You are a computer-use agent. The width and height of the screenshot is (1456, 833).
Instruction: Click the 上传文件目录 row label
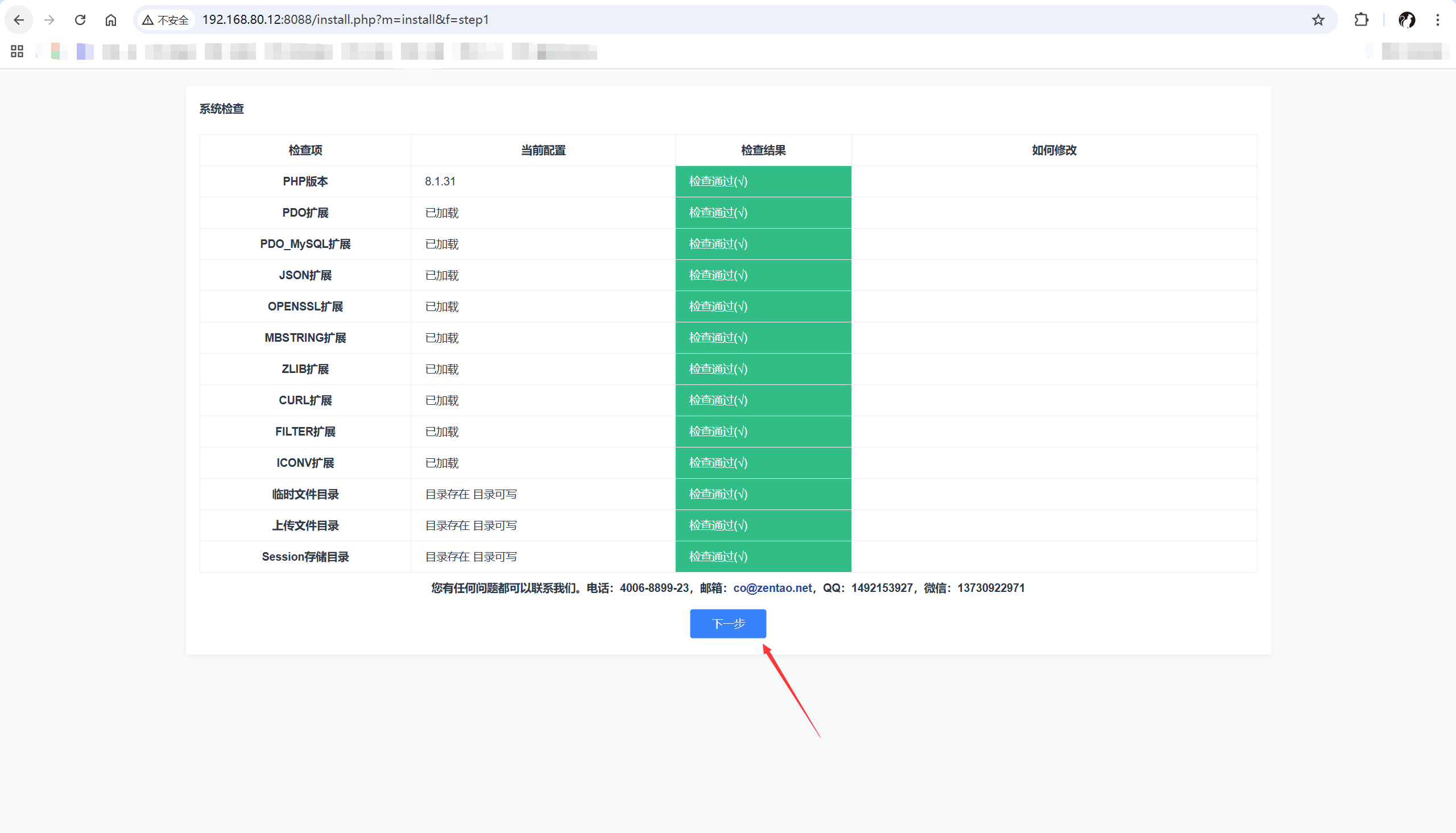click(305, 525)
